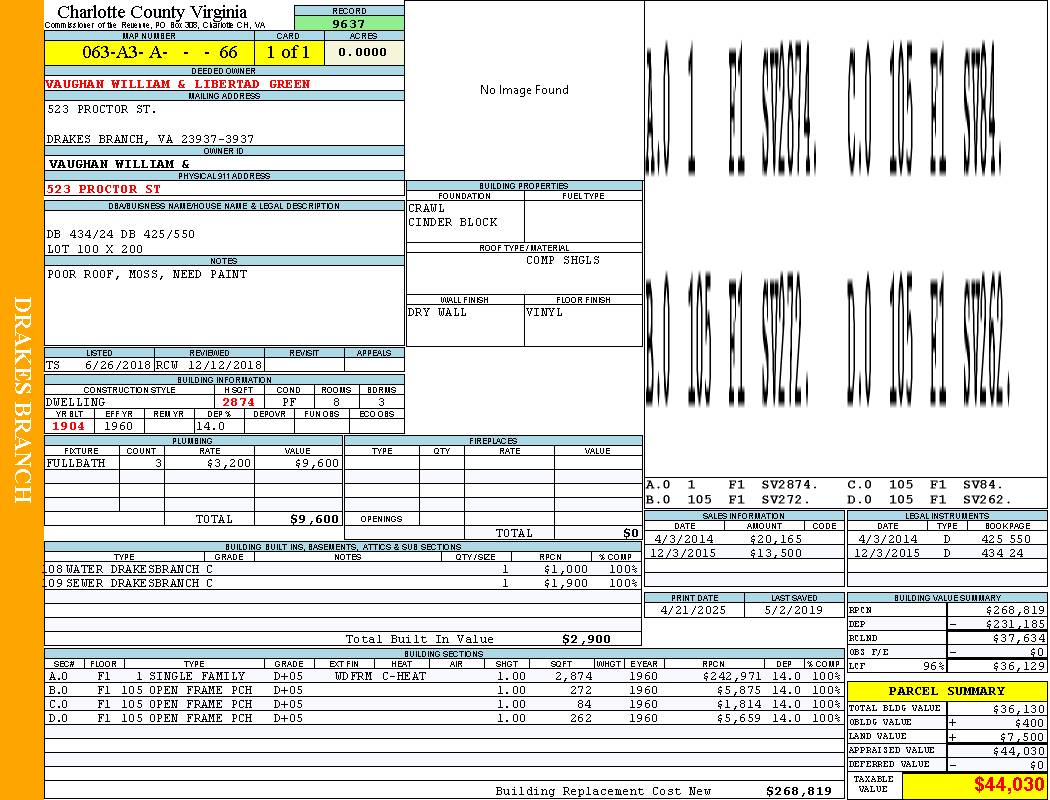Screen dimensions: 1050x800
Task: Click the VINYL floor finish value
Action: click(x=544, y=313)
